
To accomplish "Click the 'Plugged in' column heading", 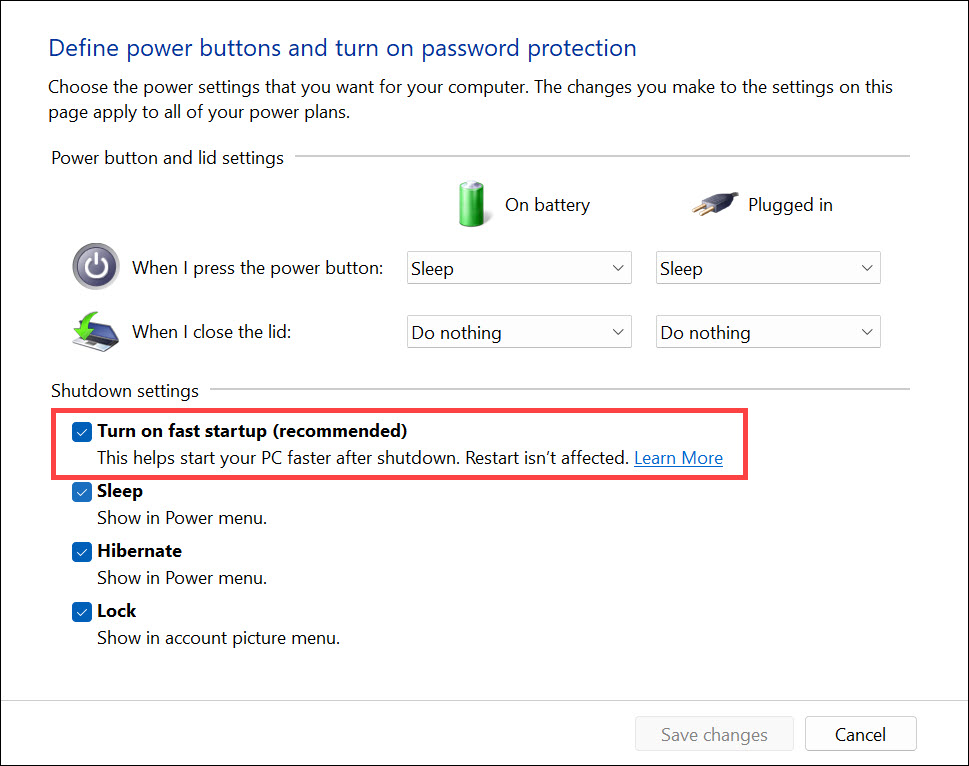I will [x=790, y=205].
